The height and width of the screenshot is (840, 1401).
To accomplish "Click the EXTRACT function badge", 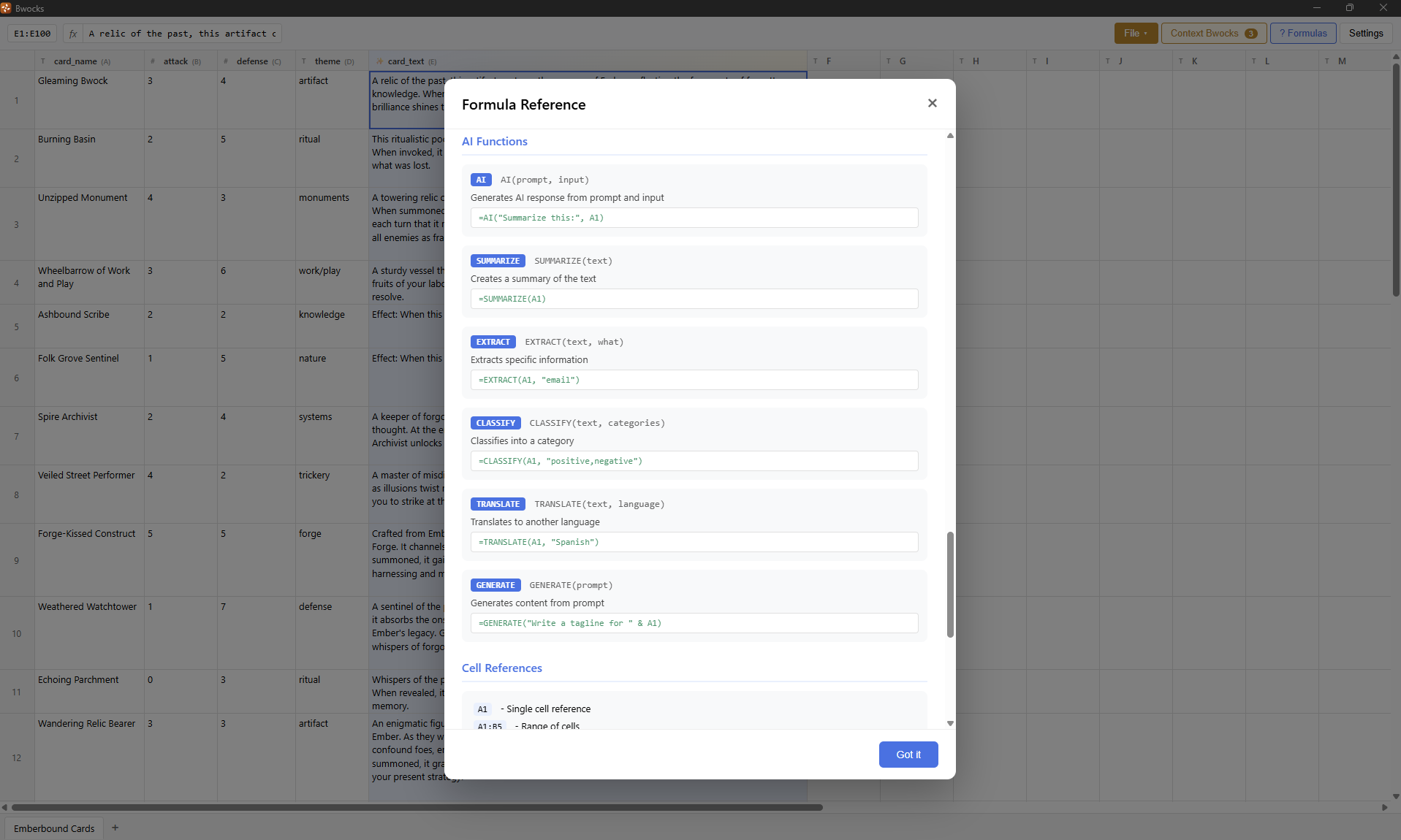I will coord(493,342).
